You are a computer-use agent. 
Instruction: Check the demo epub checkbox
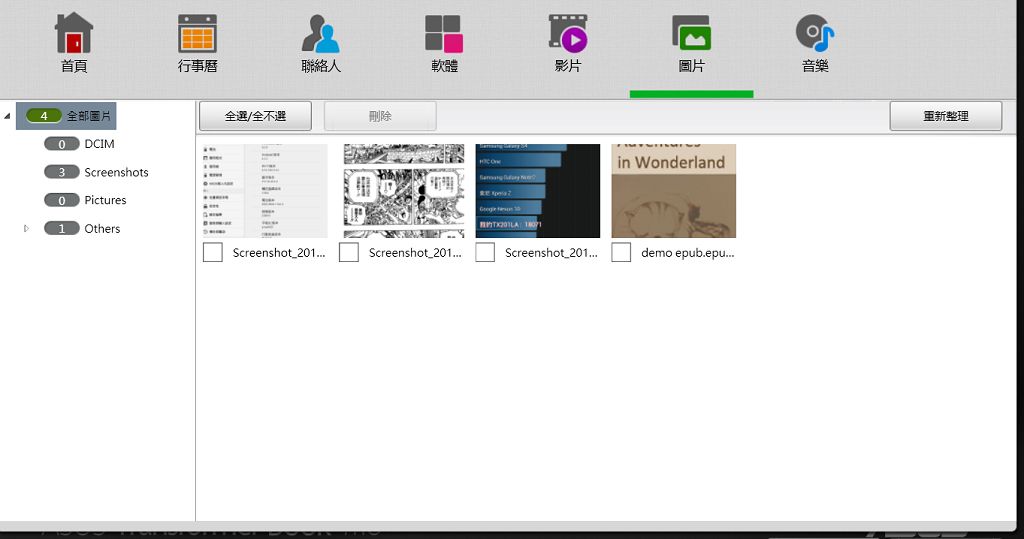[621, 252]
